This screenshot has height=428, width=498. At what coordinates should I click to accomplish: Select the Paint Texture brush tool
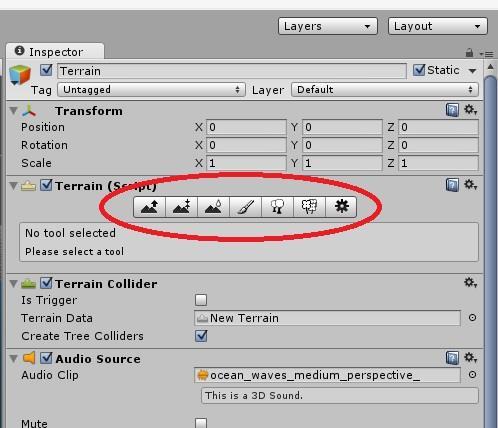coord(246,207)
